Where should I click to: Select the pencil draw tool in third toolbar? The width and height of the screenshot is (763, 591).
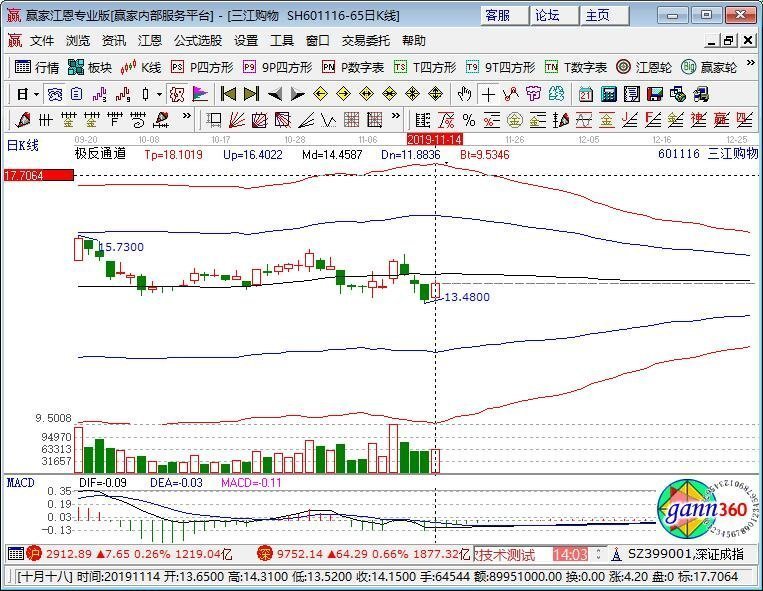pyautogui.click(x=22, y=119)
